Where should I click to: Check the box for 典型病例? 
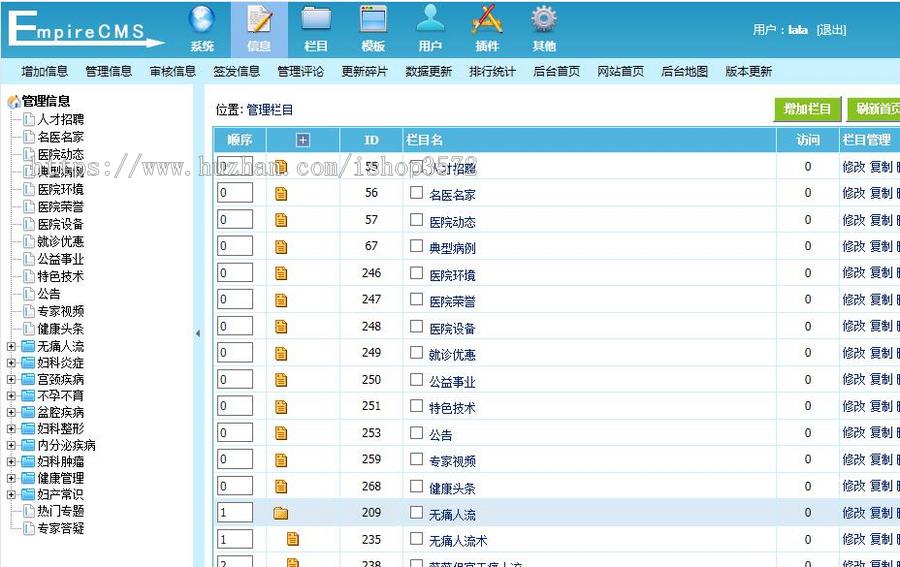[x=417, y=246]
